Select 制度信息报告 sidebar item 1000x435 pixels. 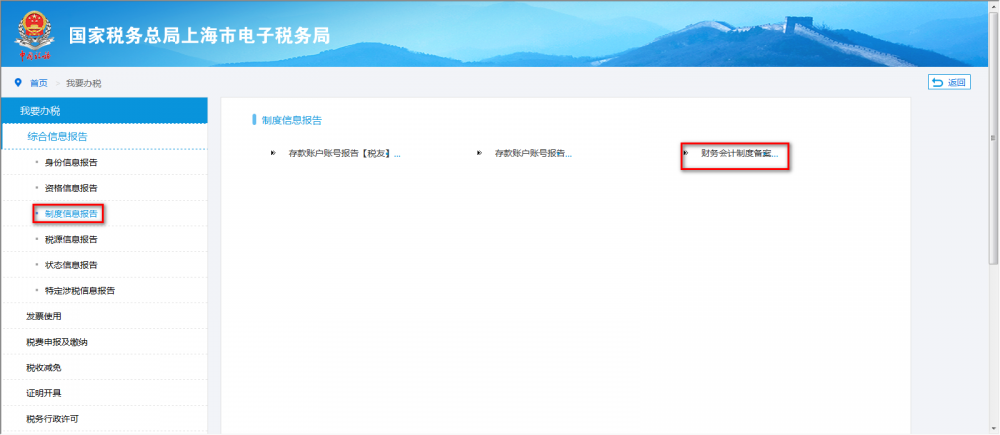click(x=71, y=214)
